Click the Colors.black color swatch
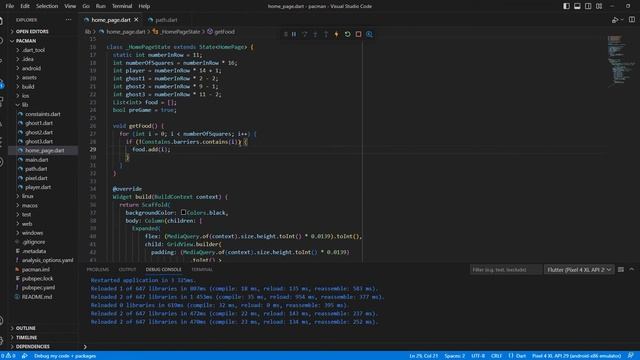 (x=183, y=212)
